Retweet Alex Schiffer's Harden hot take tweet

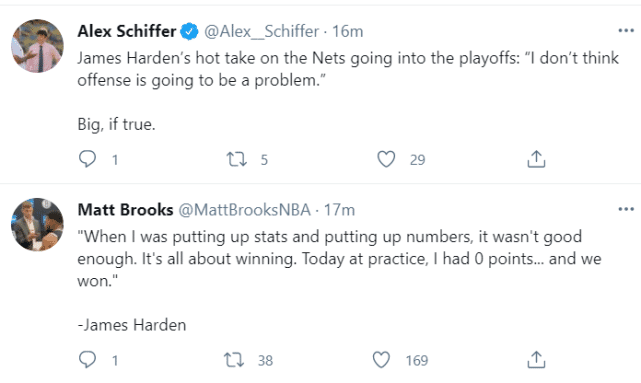[x=237, y=159]
